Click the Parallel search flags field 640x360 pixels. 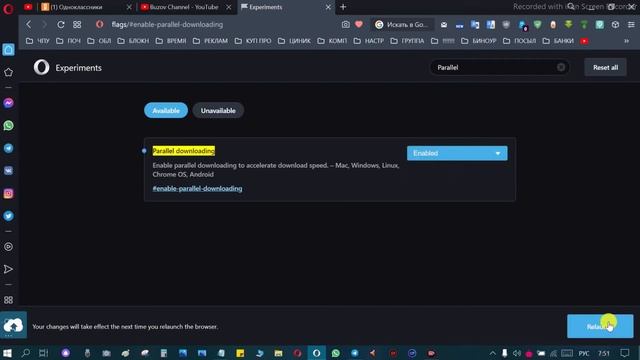pyautogui.click(x=500, y=67)
